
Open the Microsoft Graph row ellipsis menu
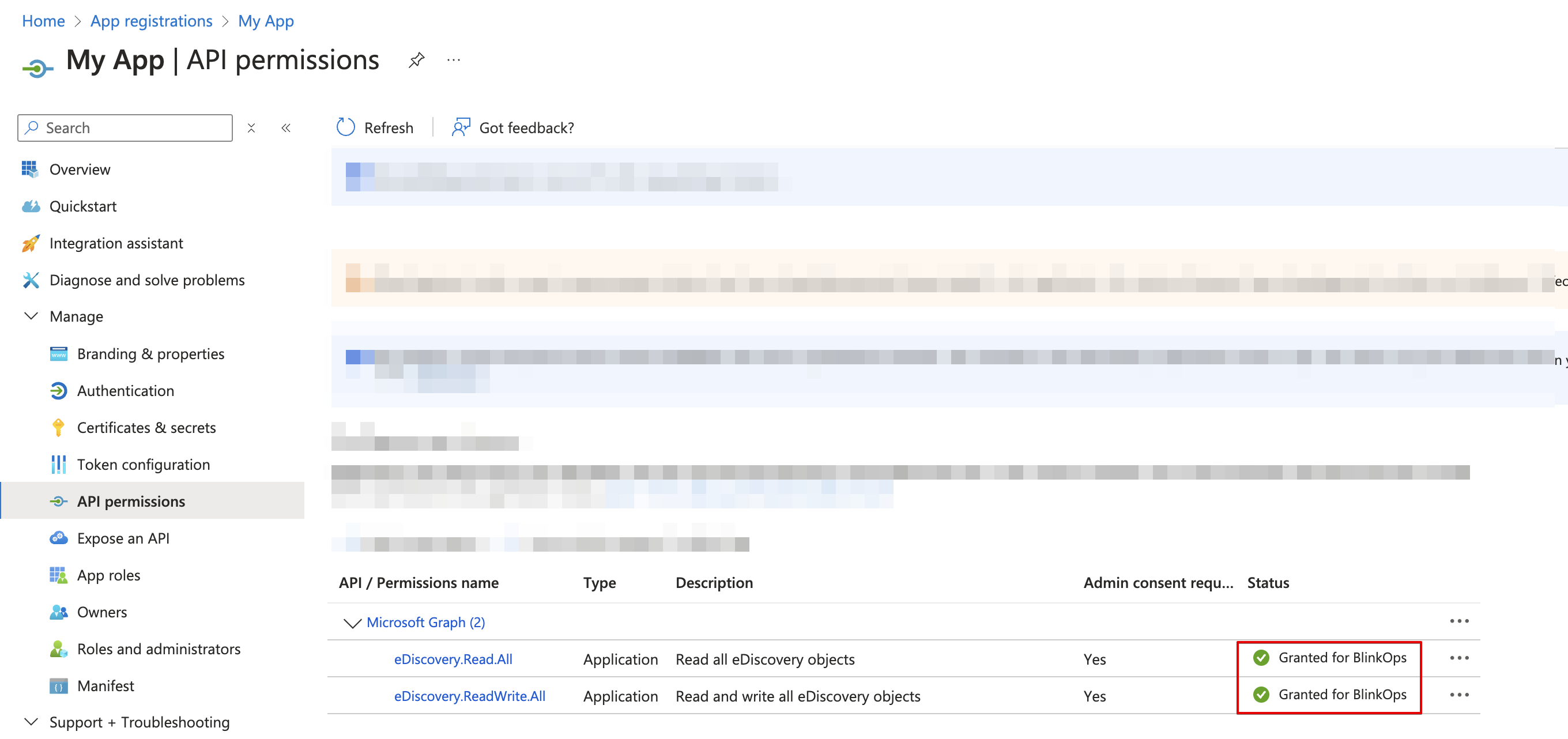pos(1459,621)
